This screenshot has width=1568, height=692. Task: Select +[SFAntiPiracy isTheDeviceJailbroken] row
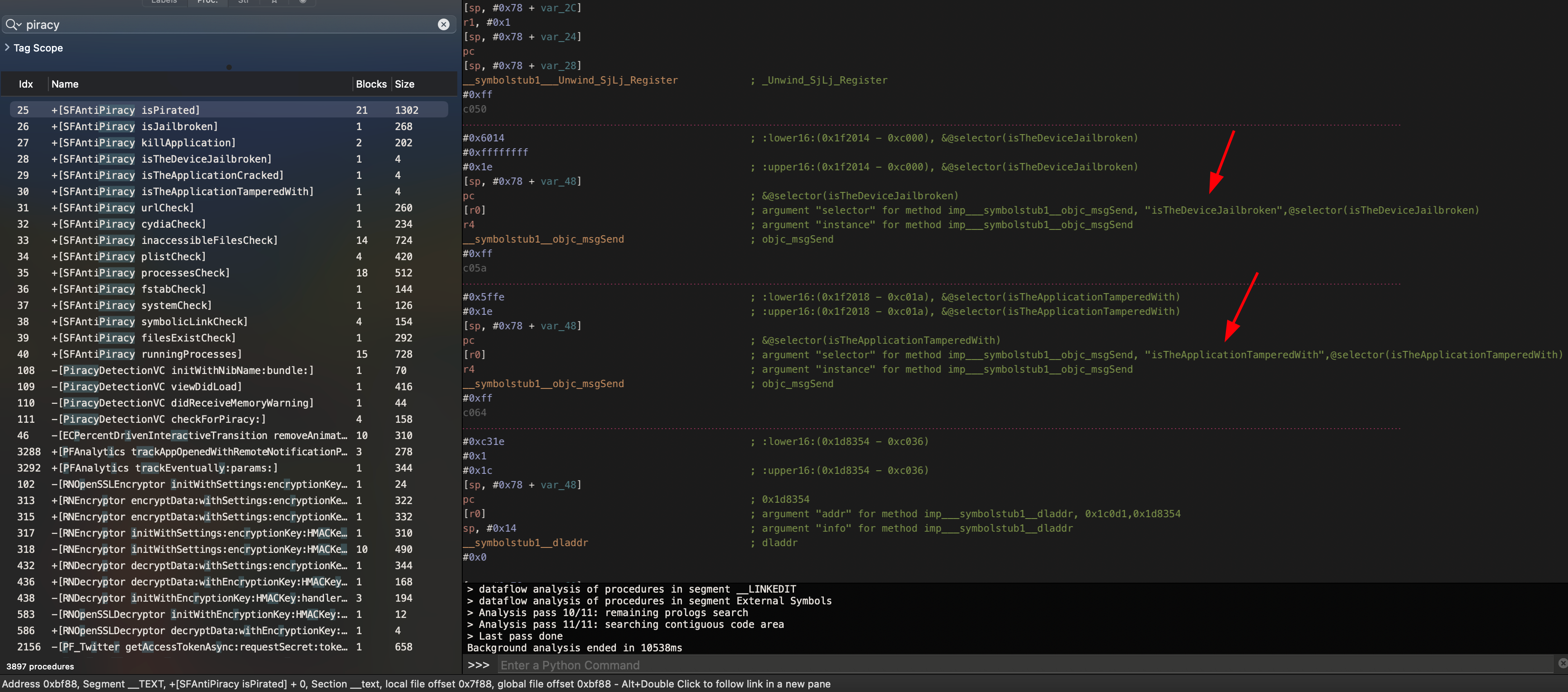click(x=229, y=159)
